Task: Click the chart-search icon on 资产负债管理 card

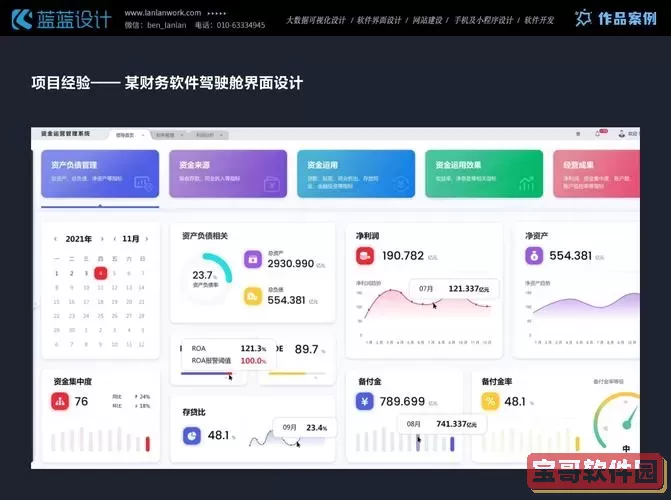Action: (x=143, y=183)
